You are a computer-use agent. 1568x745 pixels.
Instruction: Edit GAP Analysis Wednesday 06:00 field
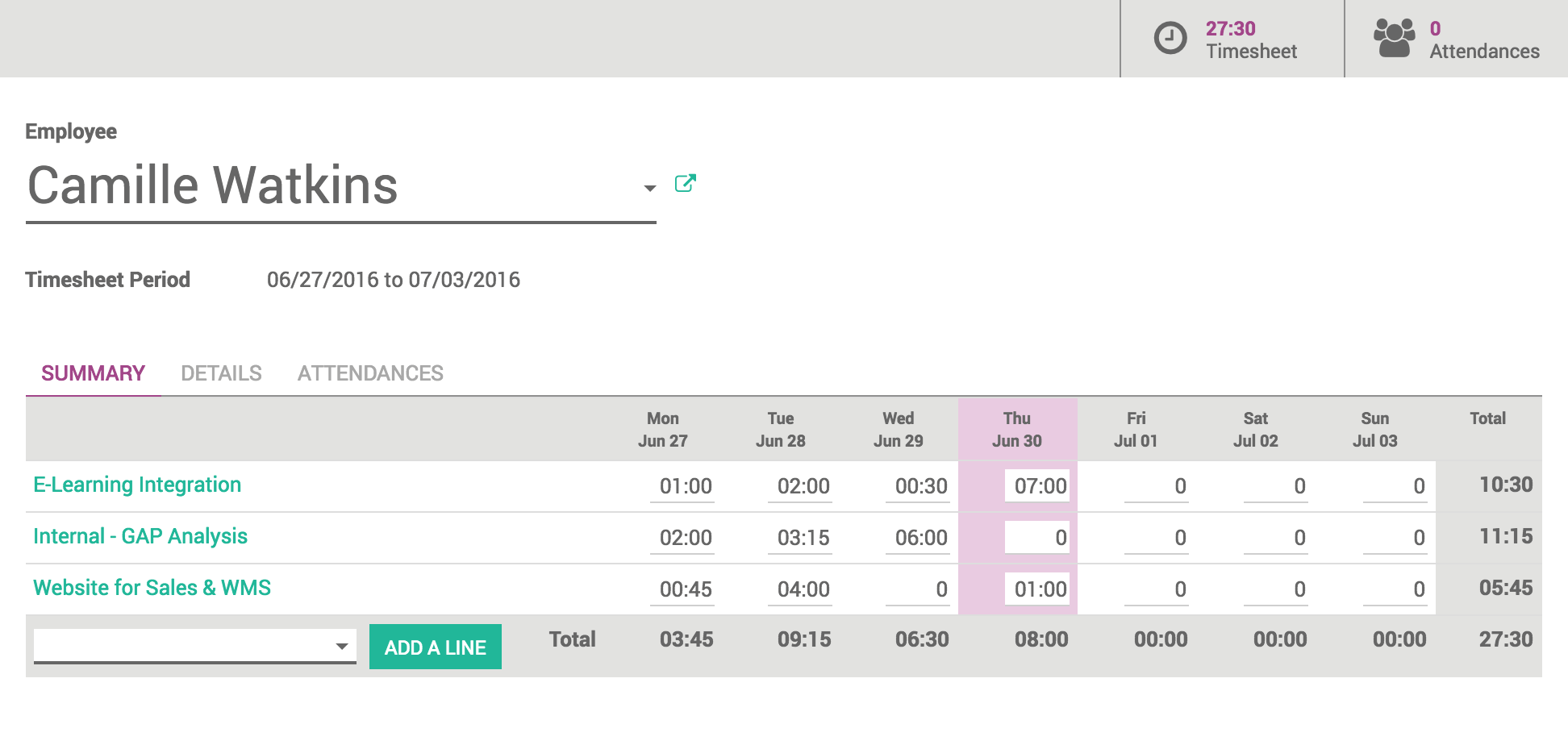[918, 538]
